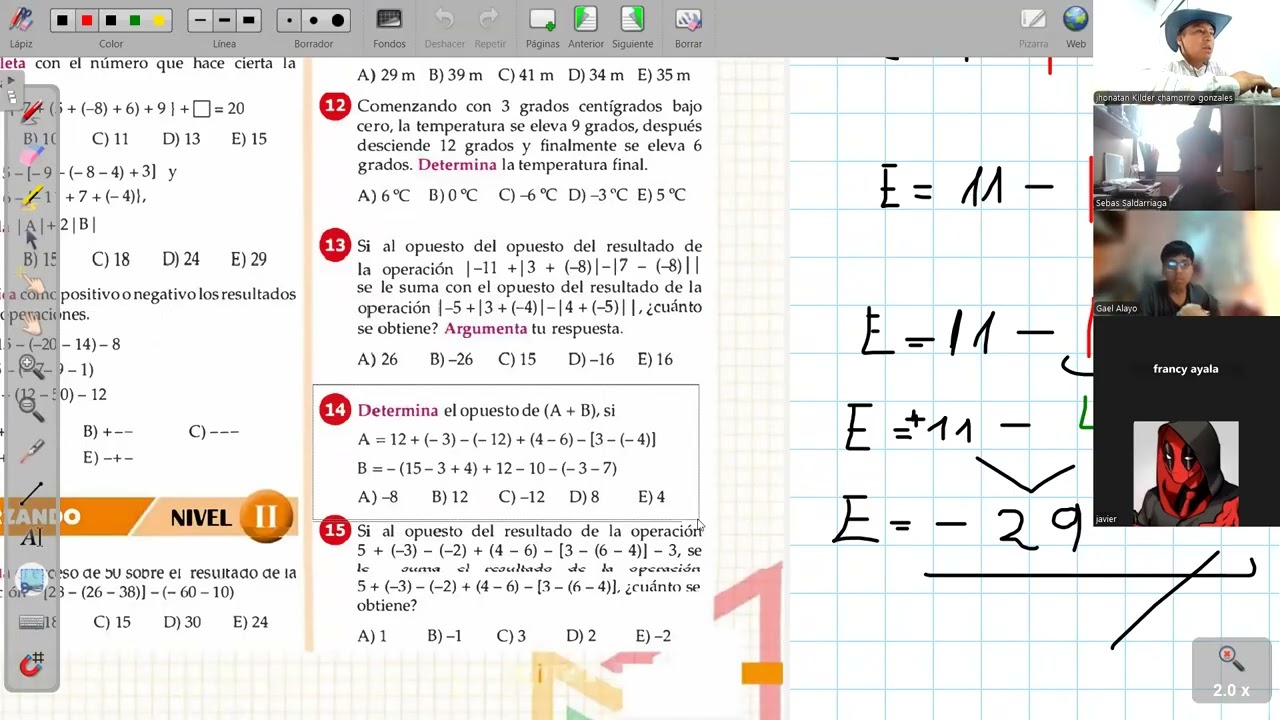Select Sebas Saldarriaga video tile

pyautogui.click(x=1186, y=158)
